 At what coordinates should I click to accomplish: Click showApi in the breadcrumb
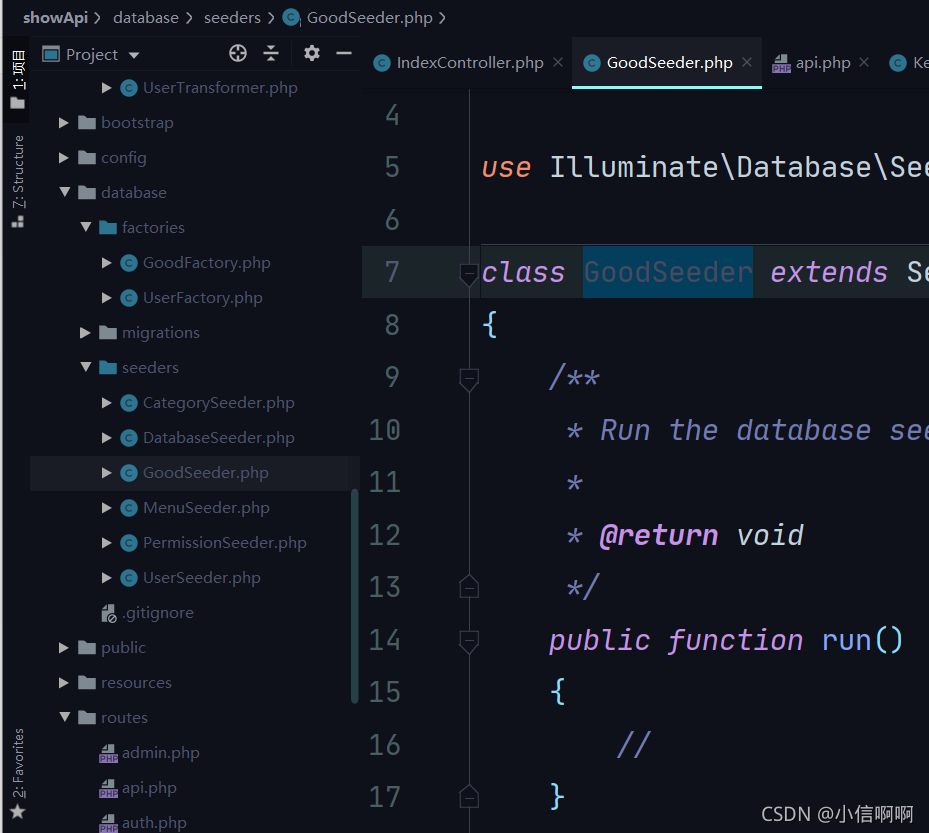[x=56, y=18]
